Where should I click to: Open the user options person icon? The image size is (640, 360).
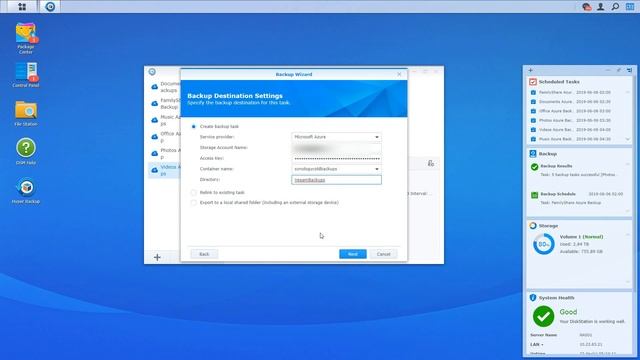tap(601, 7)
